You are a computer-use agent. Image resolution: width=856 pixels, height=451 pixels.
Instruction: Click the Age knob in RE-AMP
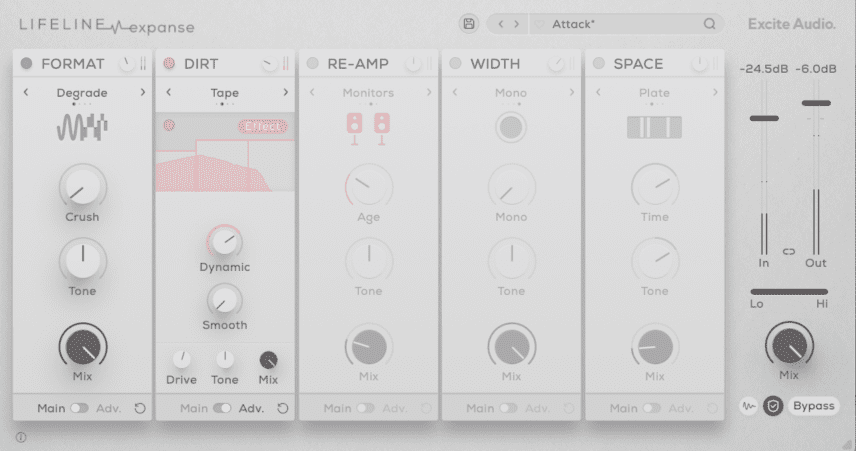(x=368, y=187)
